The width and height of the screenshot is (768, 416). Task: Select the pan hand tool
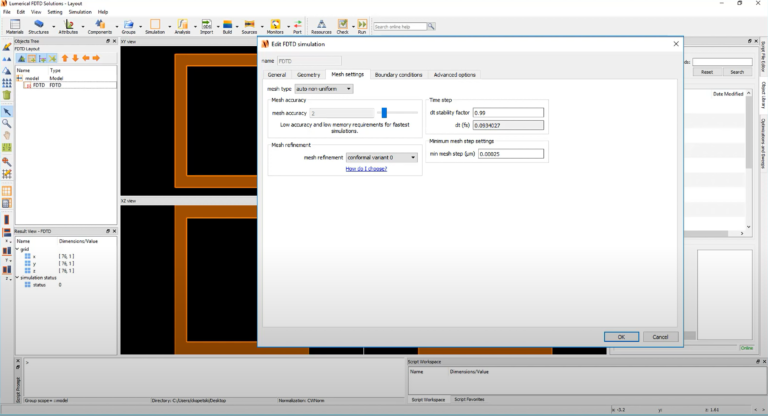click(7, 135)
